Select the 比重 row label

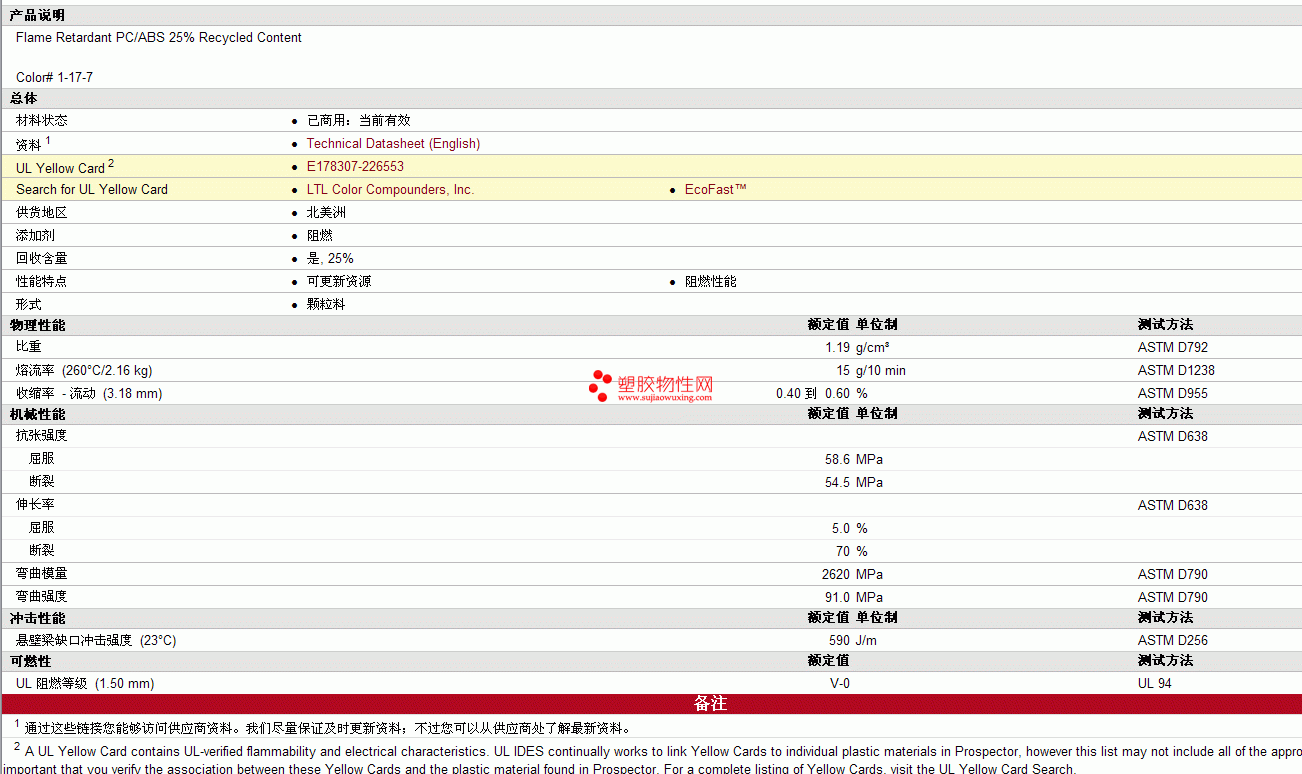29,347
